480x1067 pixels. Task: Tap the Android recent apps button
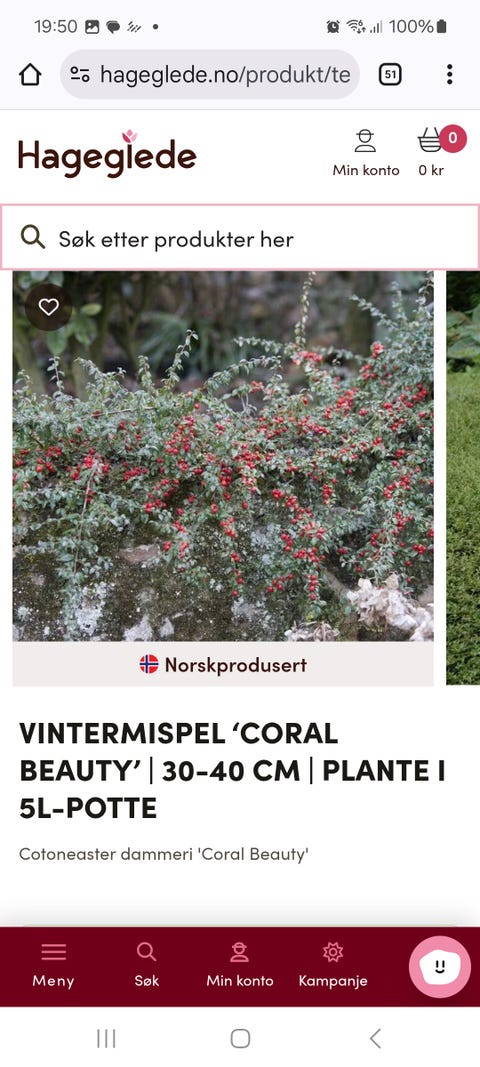pyautogui.click(x=106, y=1038)
